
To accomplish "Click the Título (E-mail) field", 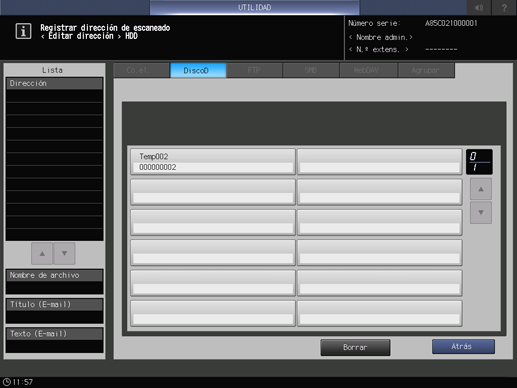I will [x=54, y=311].
